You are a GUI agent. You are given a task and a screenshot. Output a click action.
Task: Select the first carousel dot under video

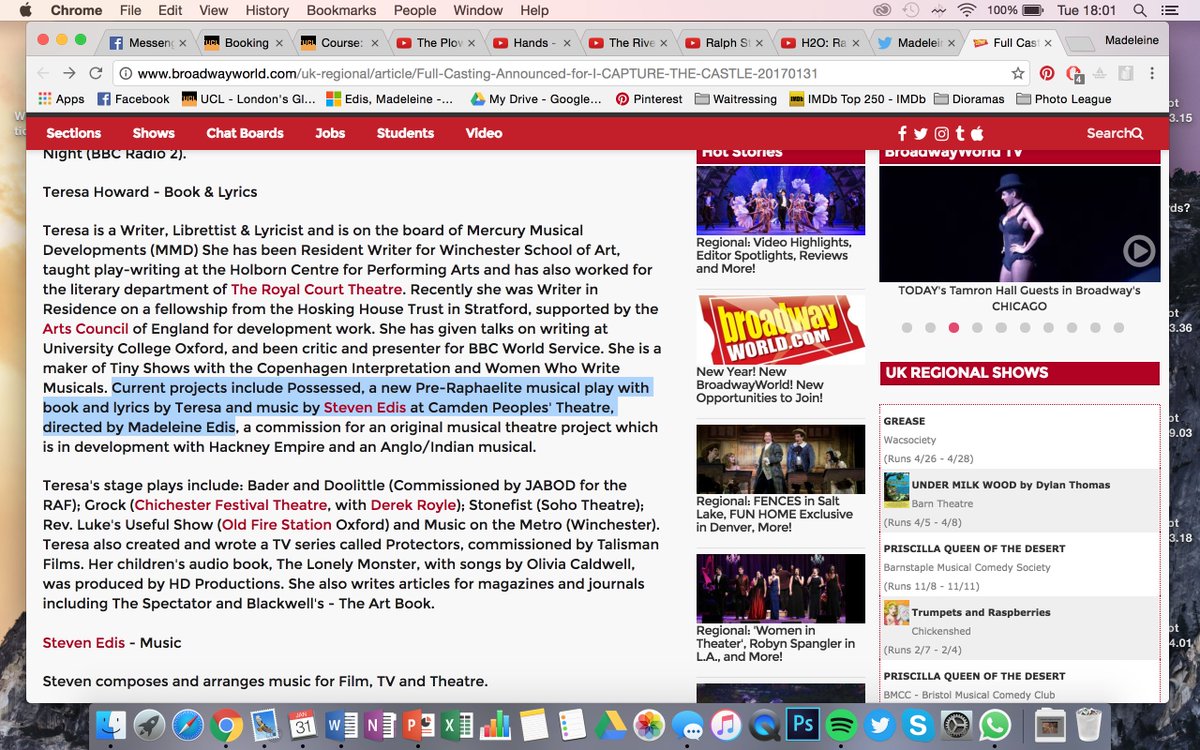click(x=907, y=327)
